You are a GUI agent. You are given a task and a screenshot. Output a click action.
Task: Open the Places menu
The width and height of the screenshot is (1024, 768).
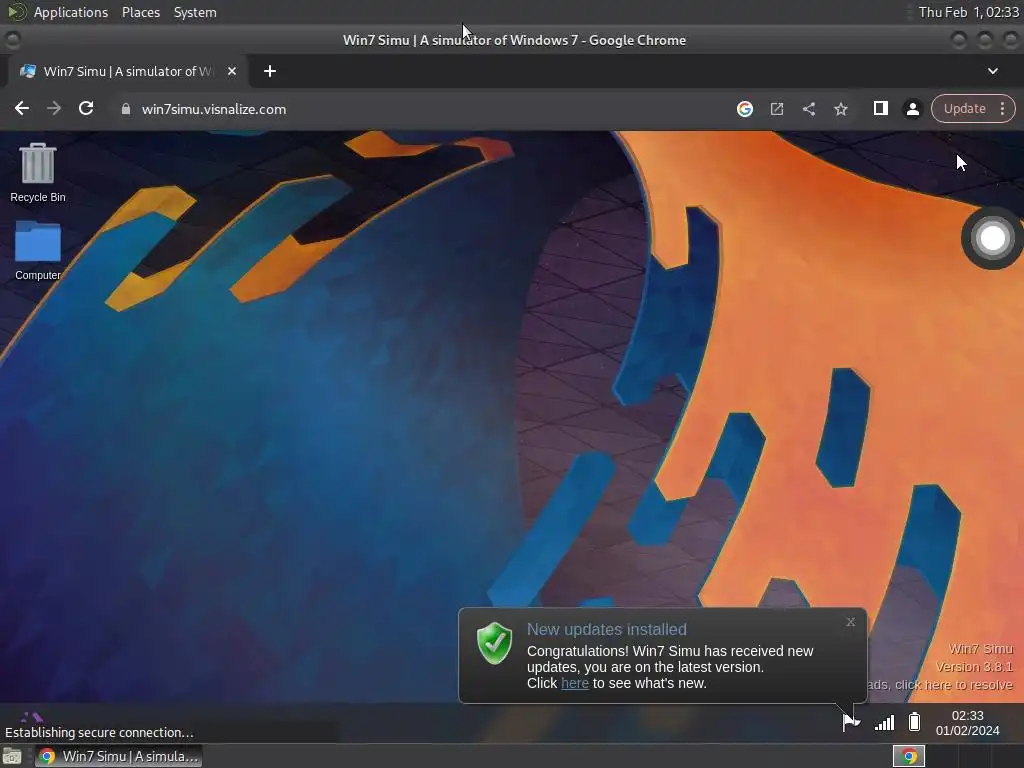[x=140, y=12]
